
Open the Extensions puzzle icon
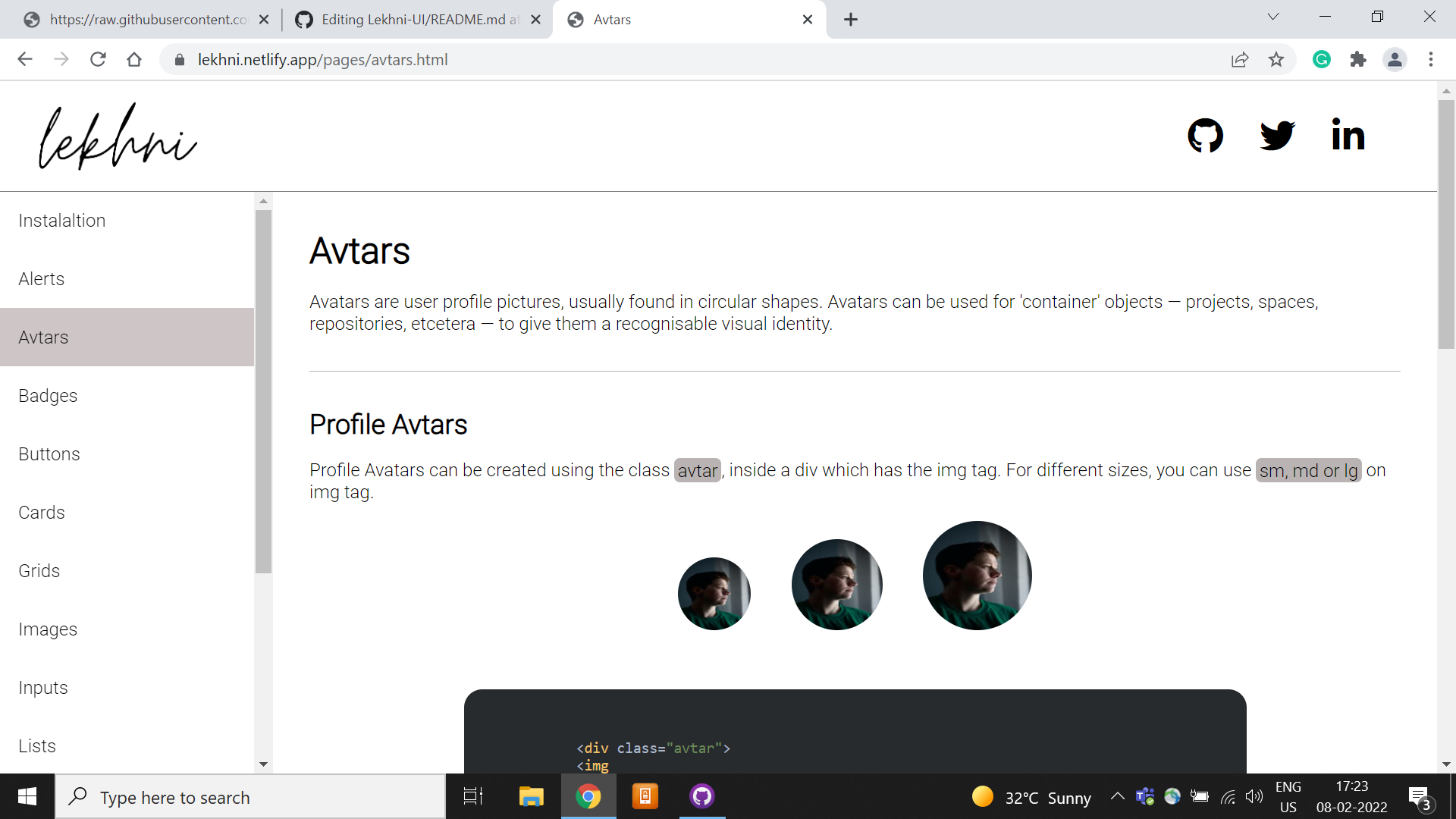(x=1358, y=60)
